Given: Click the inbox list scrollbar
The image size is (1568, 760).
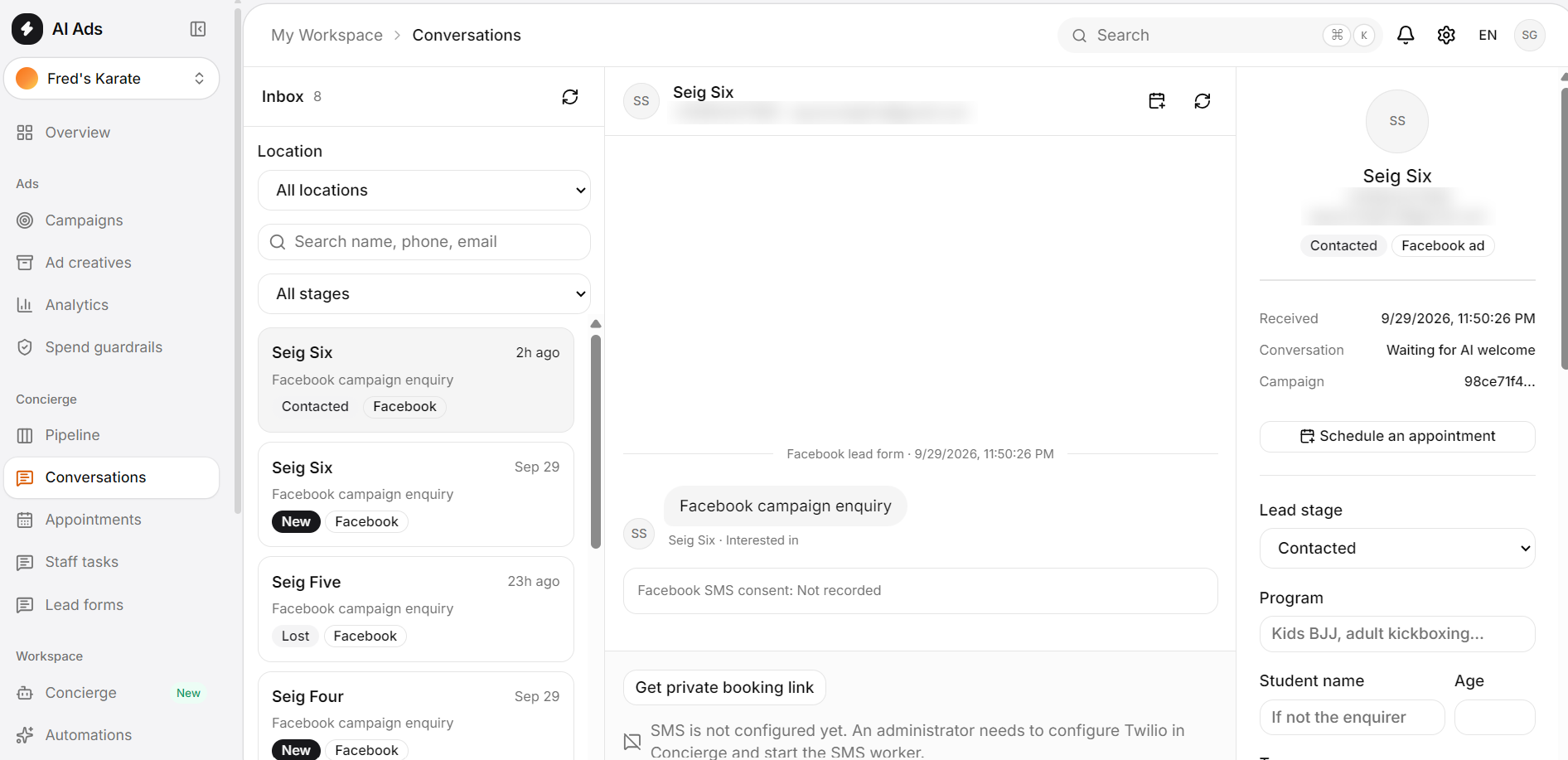Looking at the screenshot, I should [596, 442].
